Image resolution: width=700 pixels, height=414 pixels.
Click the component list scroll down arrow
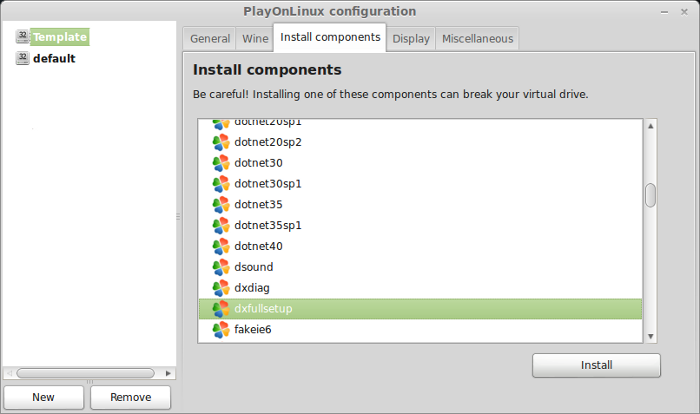650,336
